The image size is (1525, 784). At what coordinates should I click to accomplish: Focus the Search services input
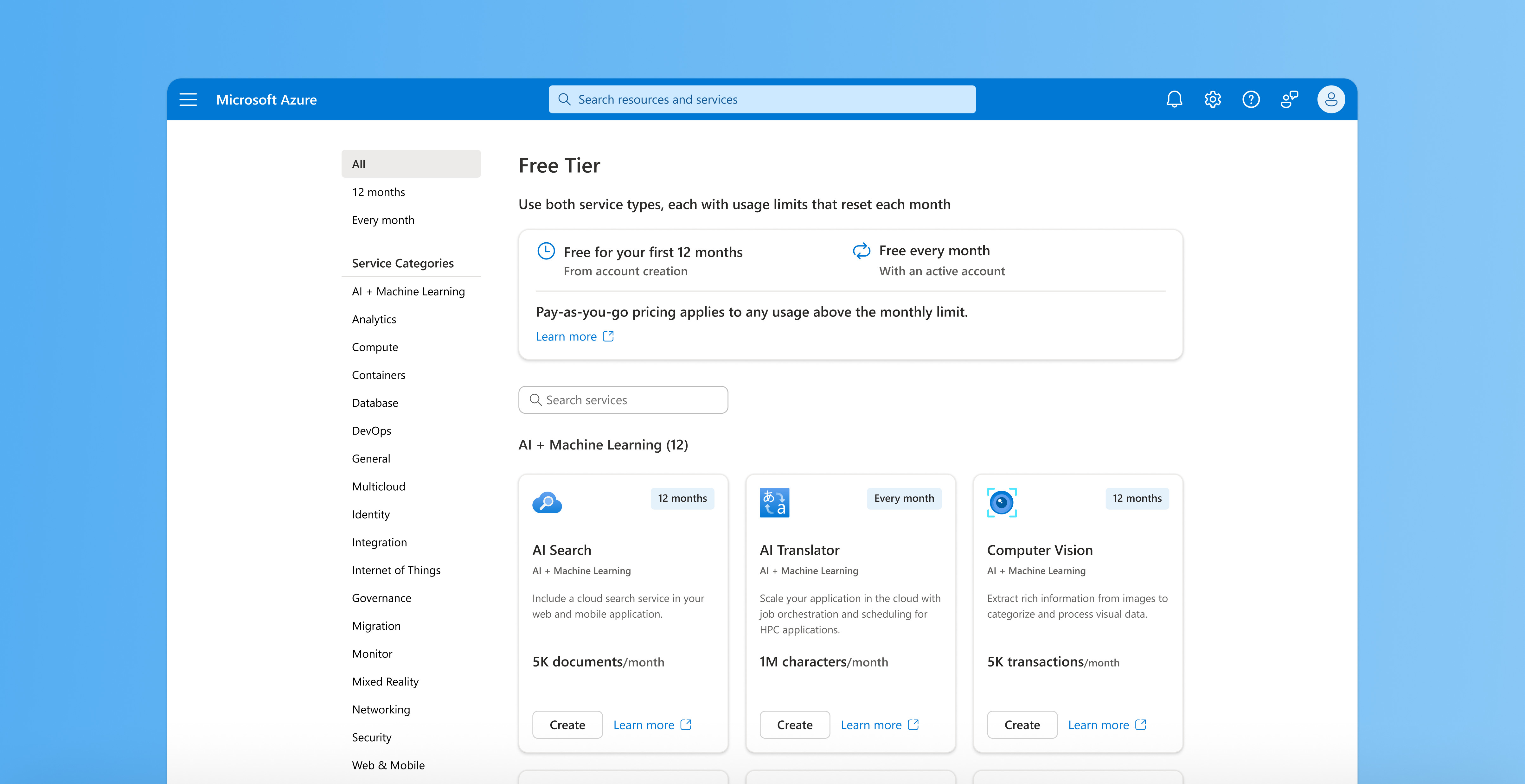pos(623,400)
